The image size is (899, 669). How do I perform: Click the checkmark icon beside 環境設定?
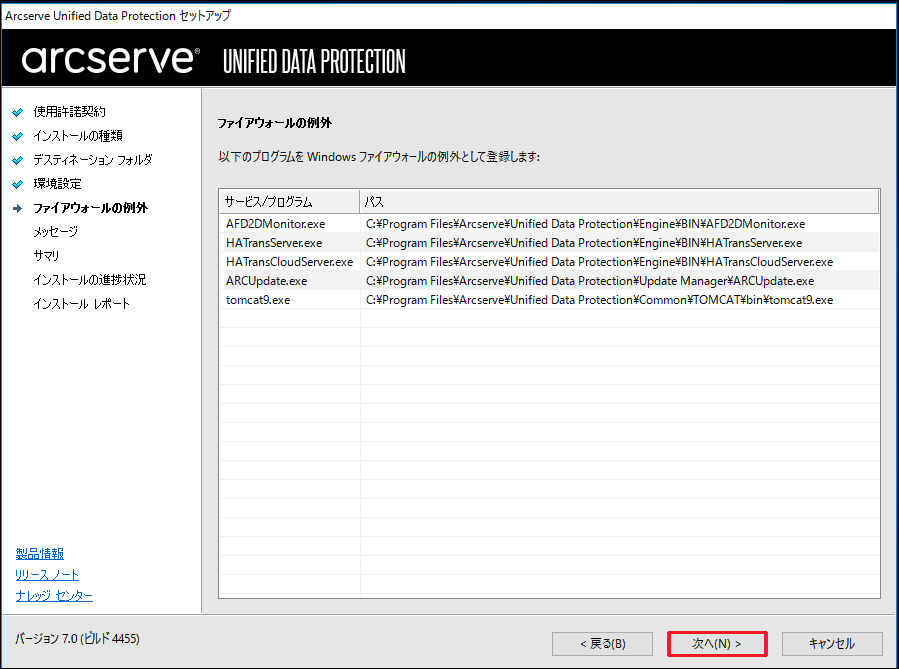[18, 184]
